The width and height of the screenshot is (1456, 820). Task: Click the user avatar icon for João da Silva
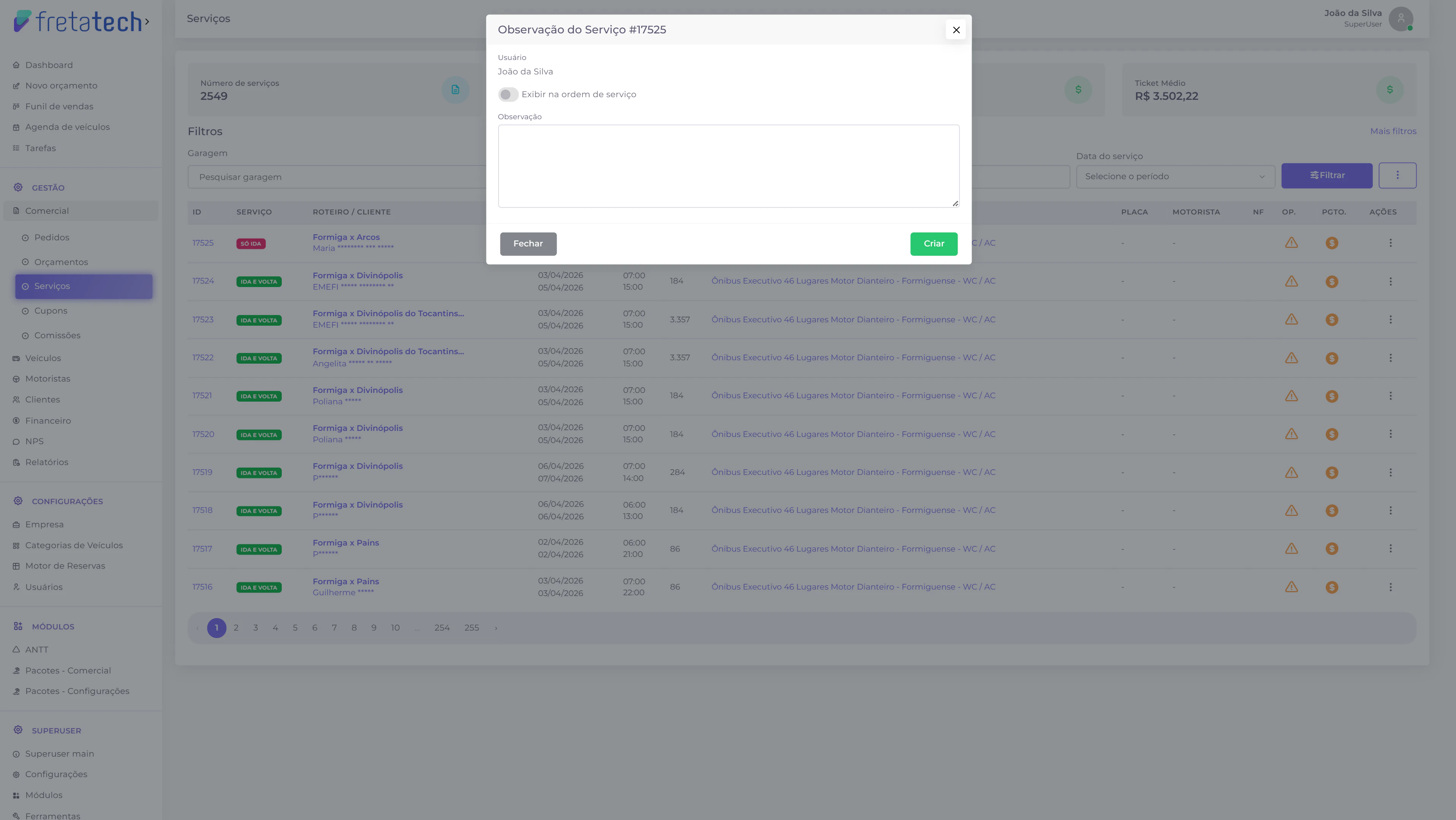pyautogui.click(x=1400, y=19)
